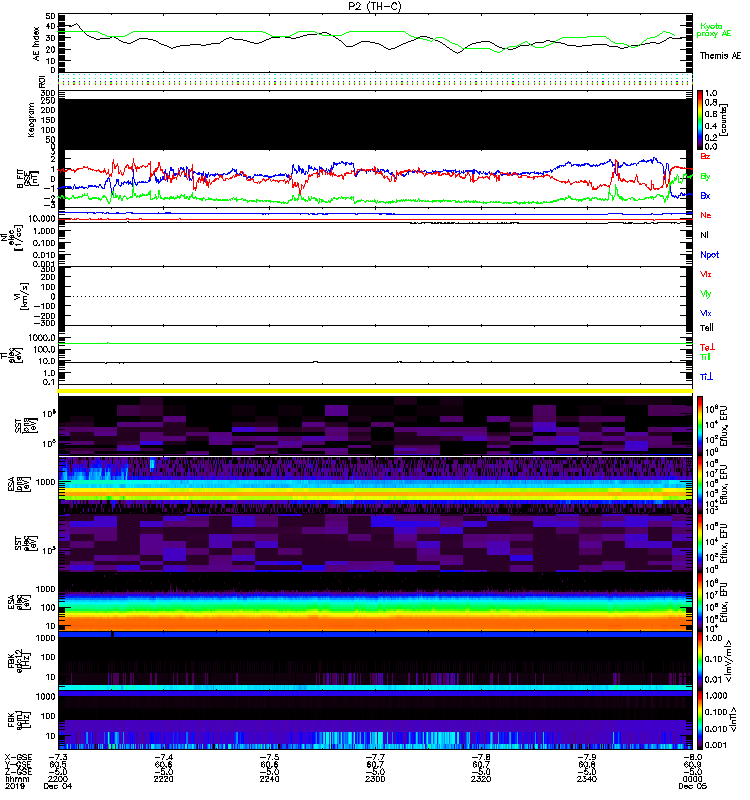This screenshot has width=750, height=800.
Task: Click the plot title P2 (TH-C)
Action: click(374, 6)
